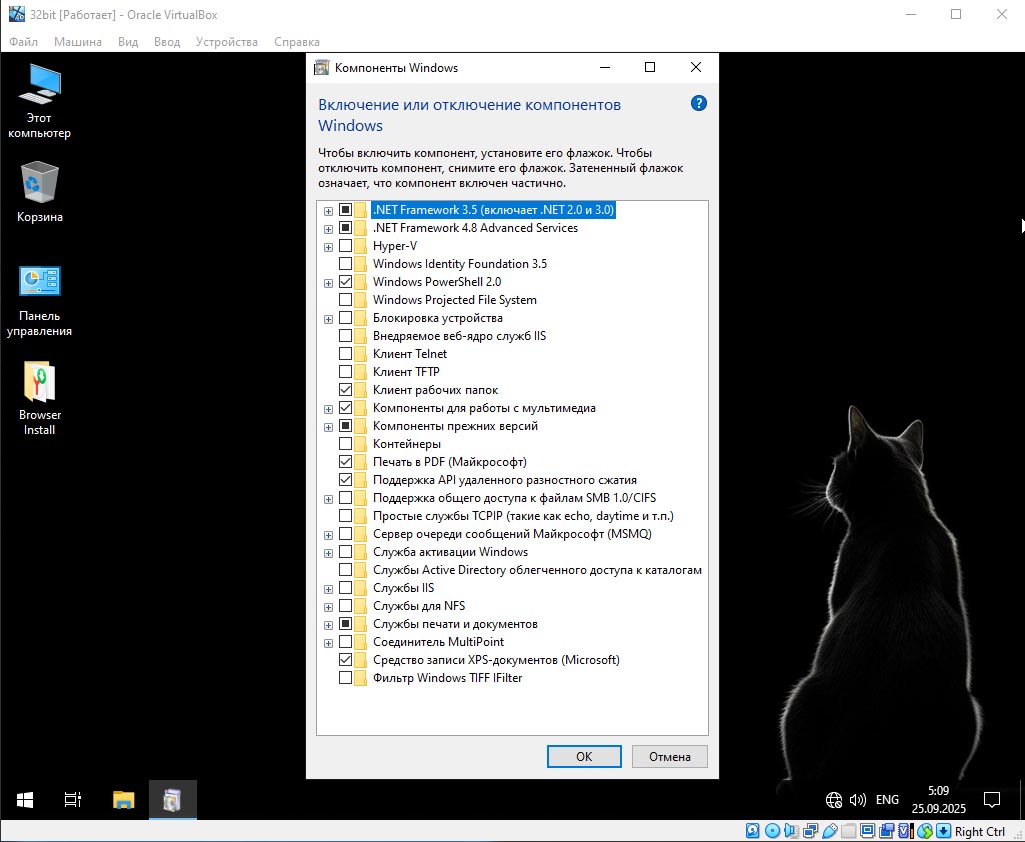Open the notification center icon

992,800
